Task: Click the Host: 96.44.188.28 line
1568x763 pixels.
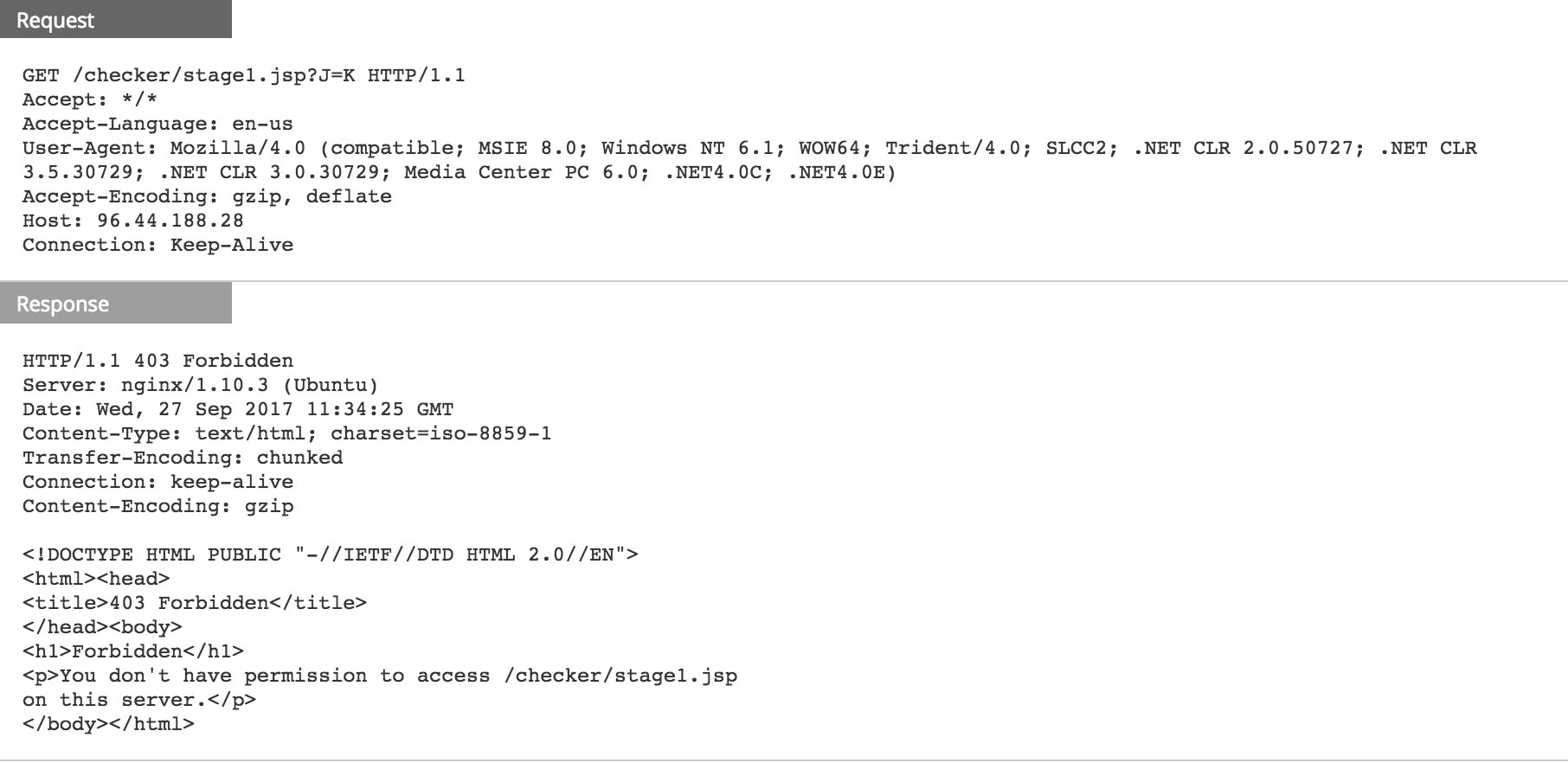Action: (x=133, y=221)
